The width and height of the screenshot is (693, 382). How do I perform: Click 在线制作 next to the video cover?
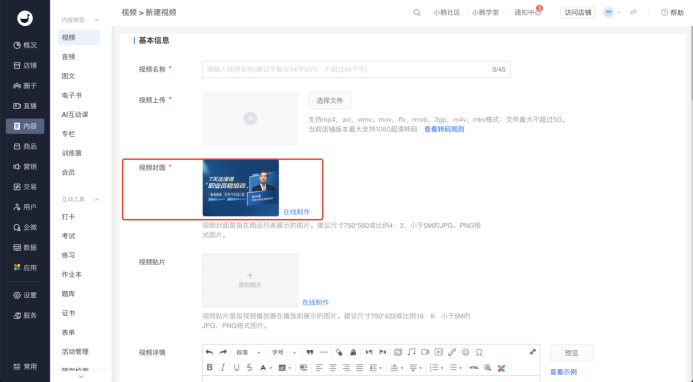point(297,212)
